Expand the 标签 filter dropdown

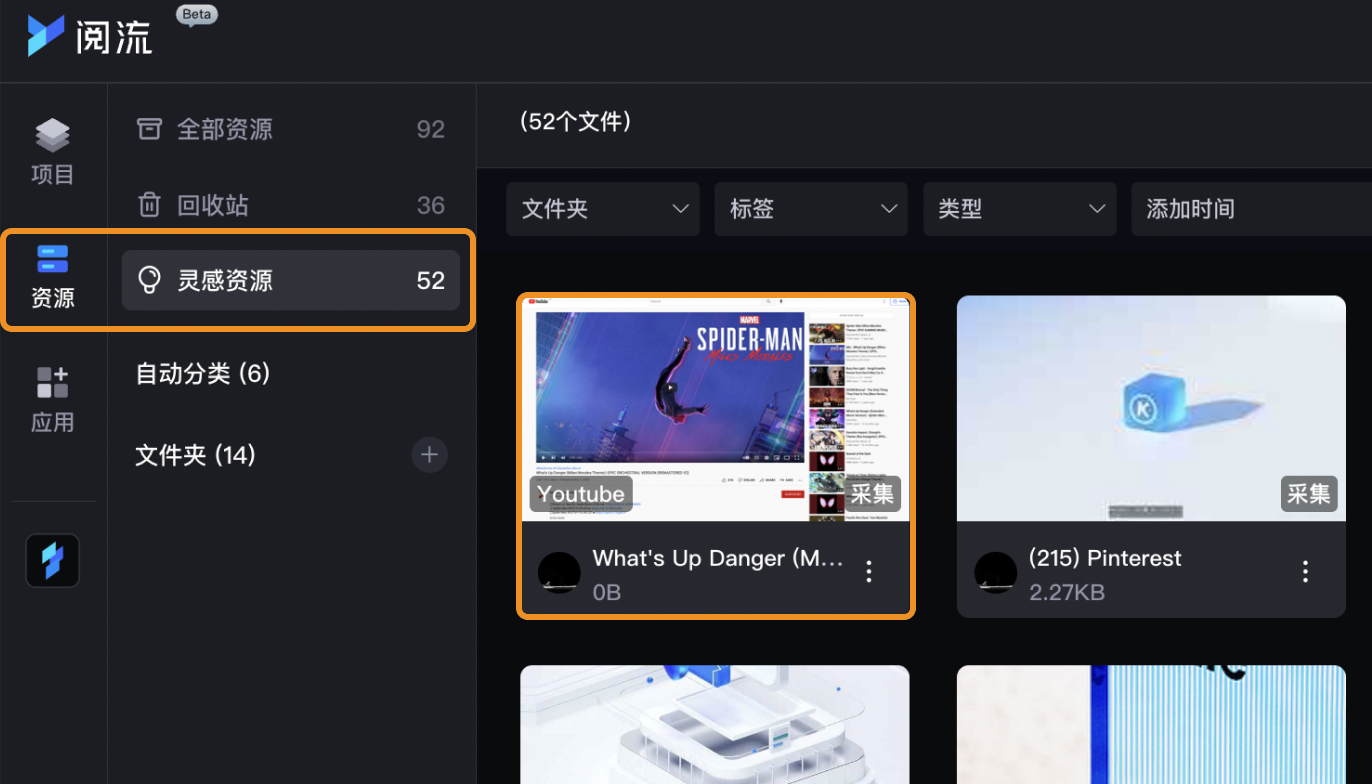click(x=811, y=209)
